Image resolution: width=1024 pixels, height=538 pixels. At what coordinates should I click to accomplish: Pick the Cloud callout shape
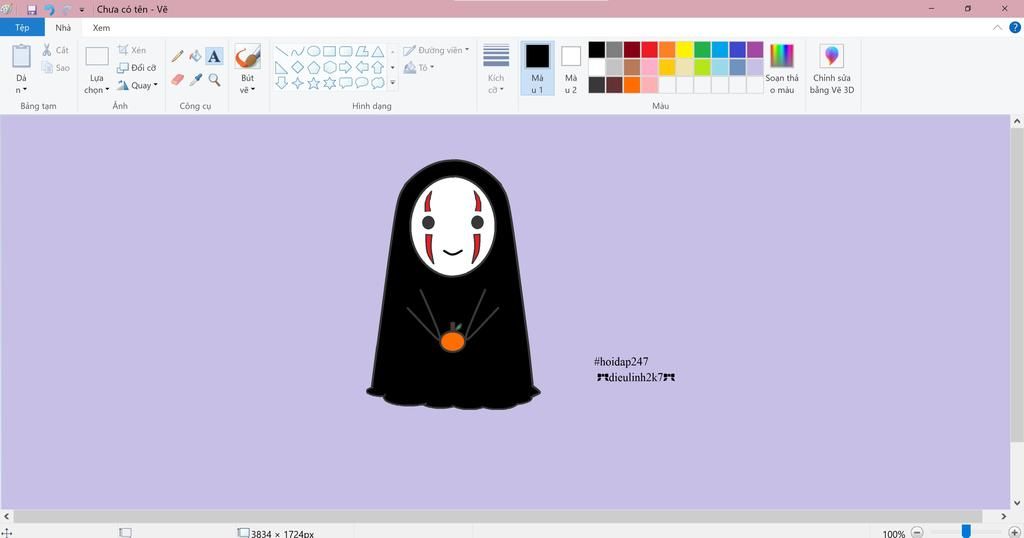click(x=377, y=83)
